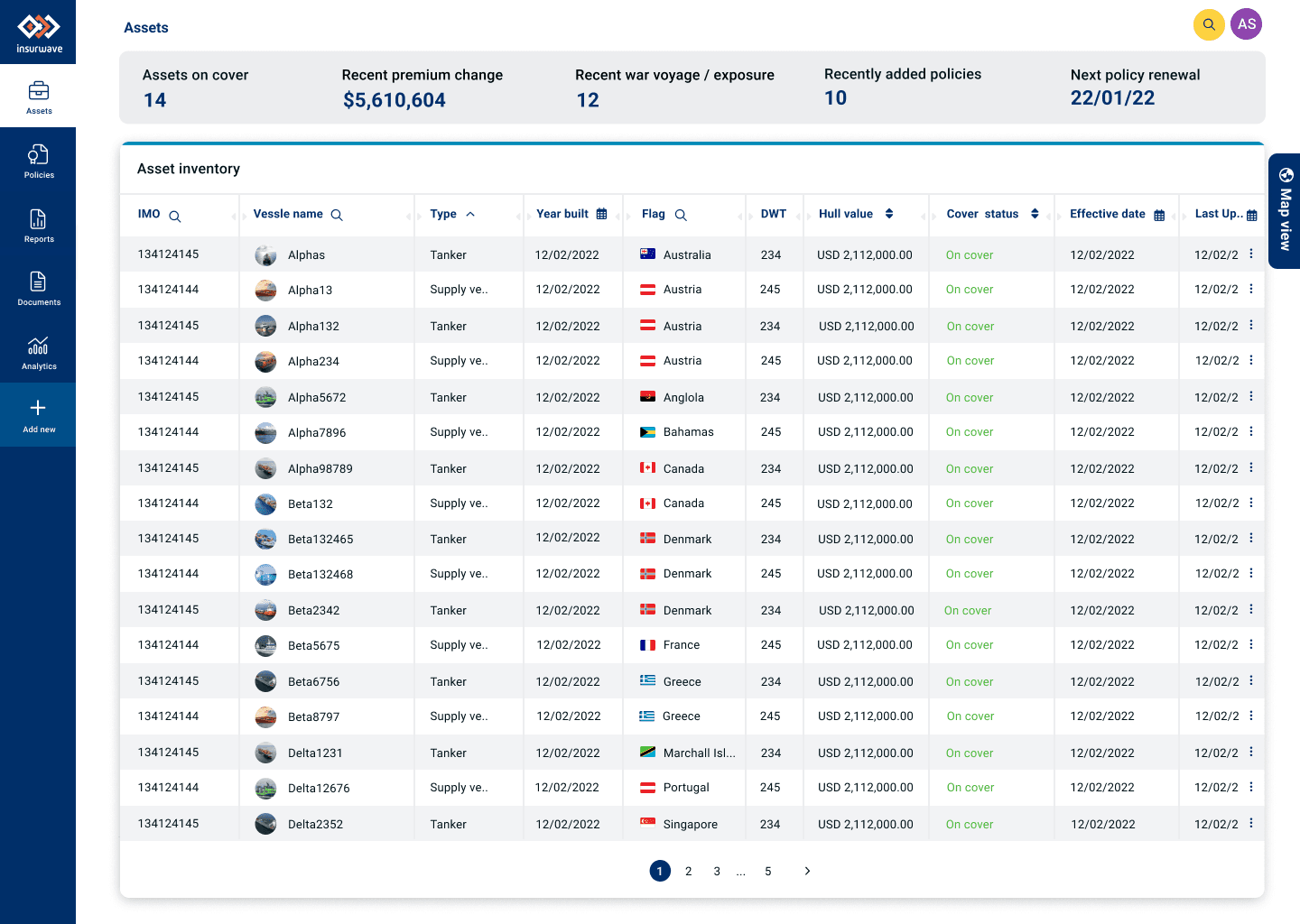Click vessel name Alpha132
Screen dimensions: 1300x924
pos(313,327)
